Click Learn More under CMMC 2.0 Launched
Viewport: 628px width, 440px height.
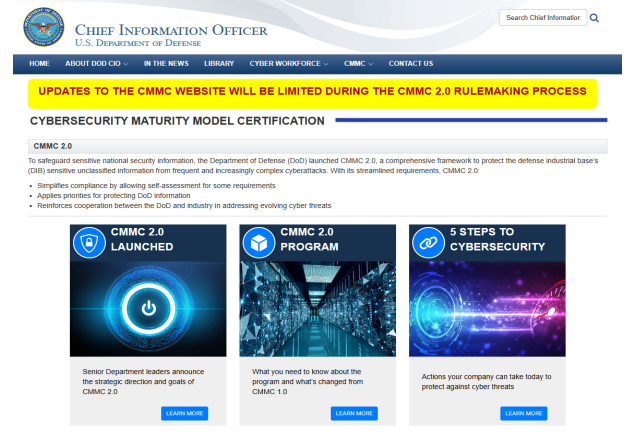pyautogui.click(x=185, y=413)
